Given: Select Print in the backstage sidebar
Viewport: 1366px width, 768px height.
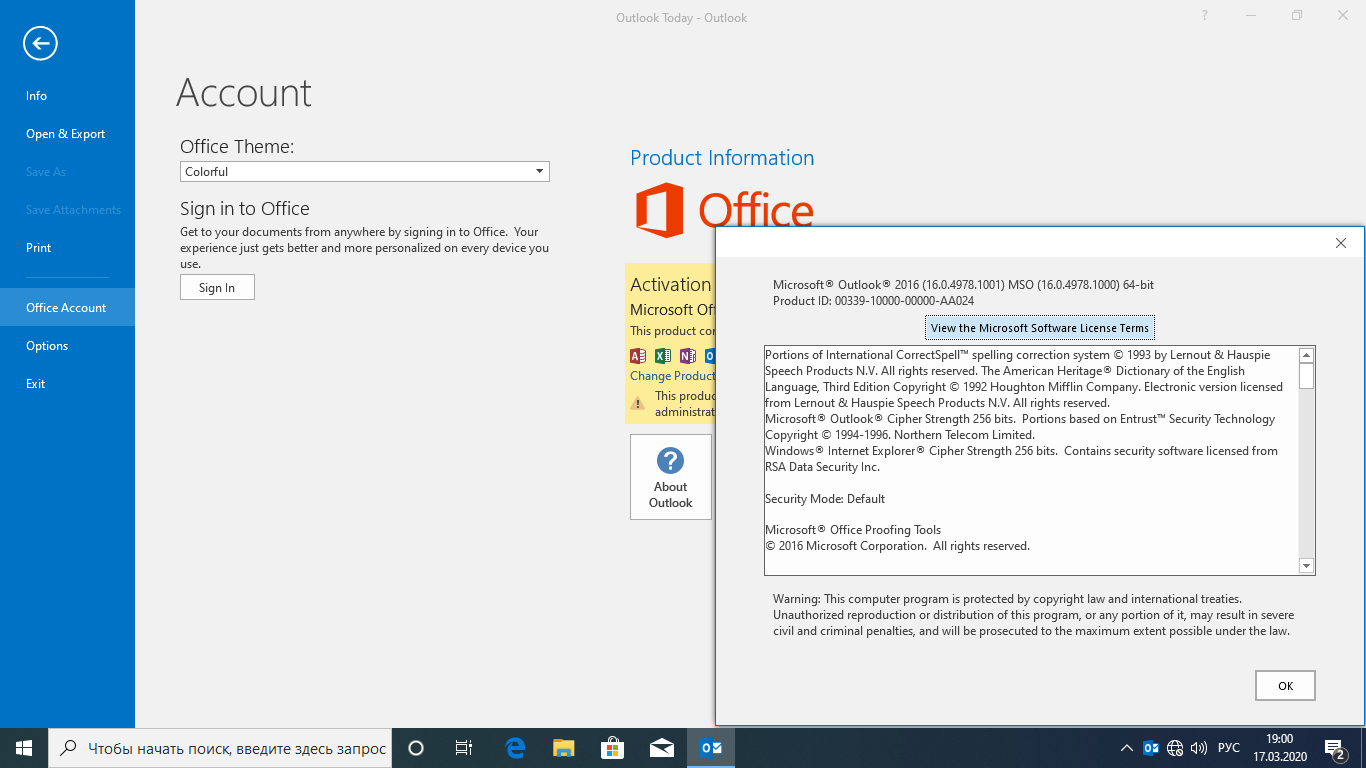Looking at the screenshot, I should click(67, 248).
